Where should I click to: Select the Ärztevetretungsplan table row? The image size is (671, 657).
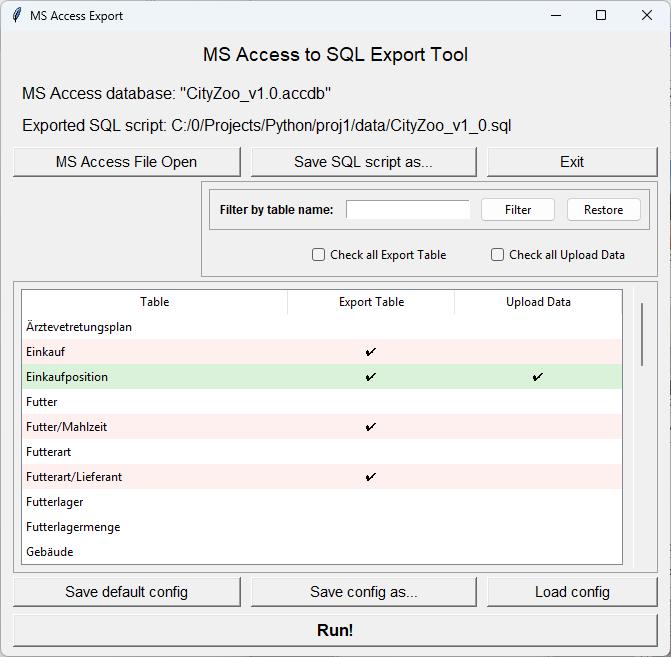coord(322,327)
